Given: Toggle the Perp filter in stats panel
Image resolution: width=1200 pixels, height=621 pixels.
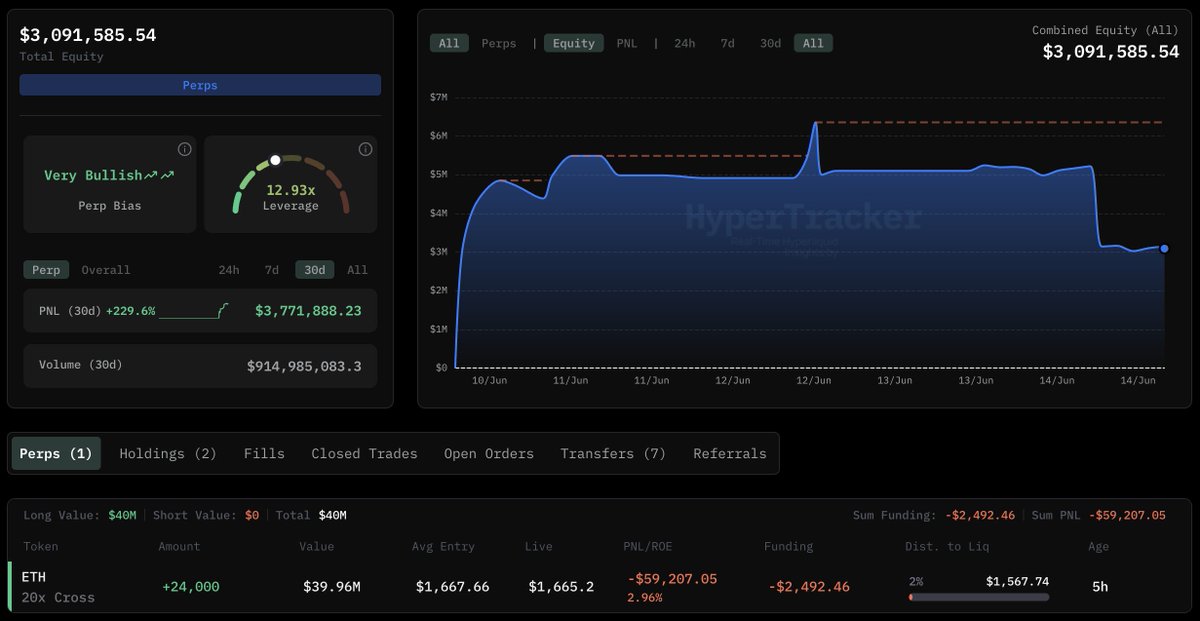Looking at the screenshot, I should (46, 270).
